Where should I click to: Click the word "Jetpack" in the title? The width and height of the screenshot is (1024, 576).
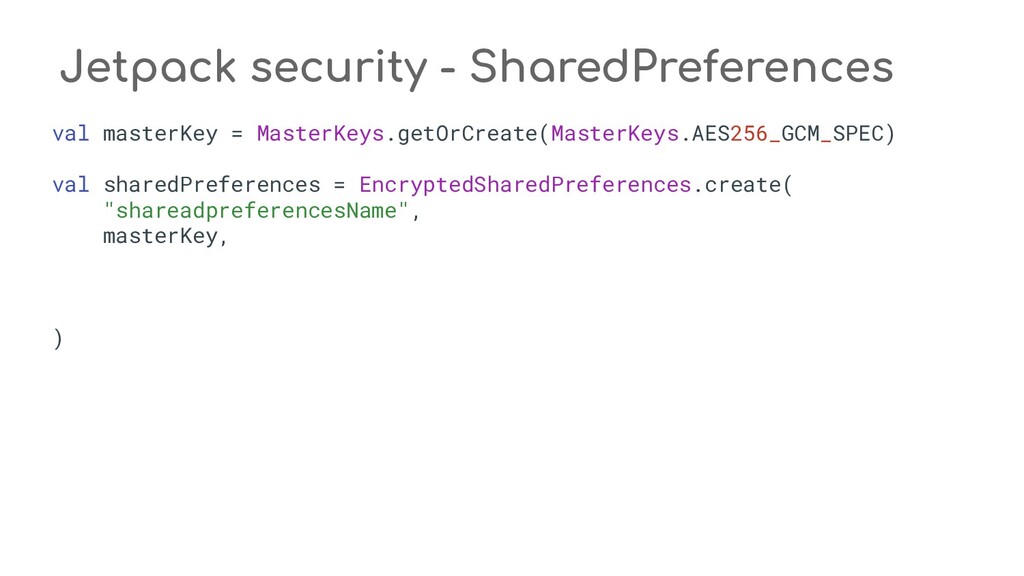tap(147, 68)
